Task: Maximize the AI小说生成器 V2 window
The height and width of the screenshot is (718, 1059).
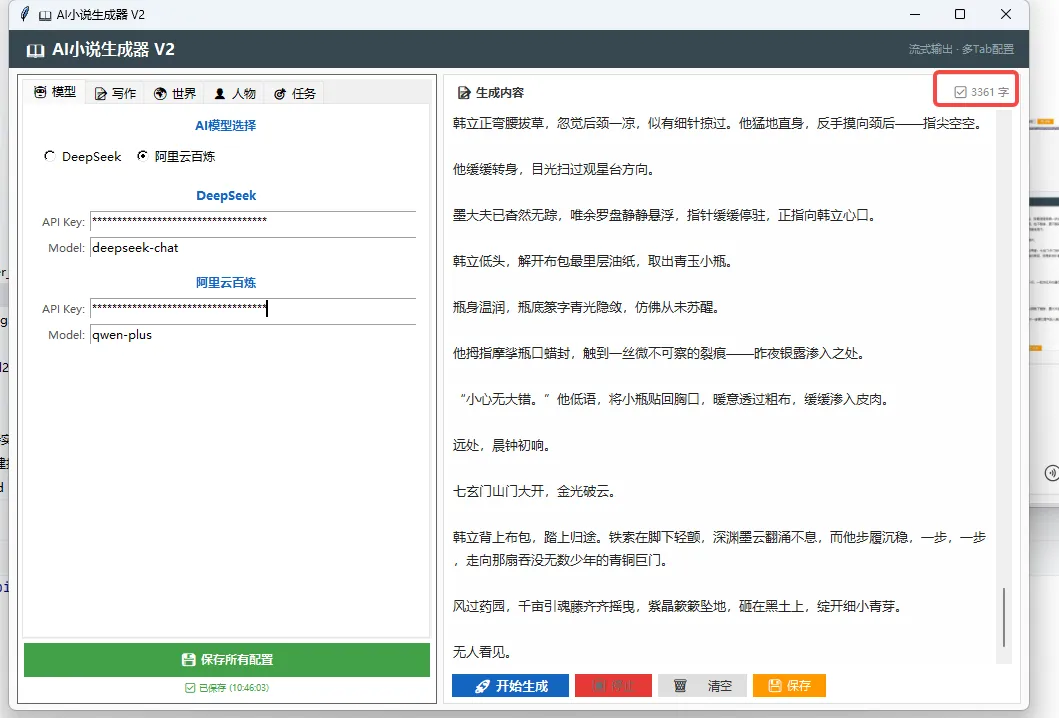Action: click(x=960, y=14)
